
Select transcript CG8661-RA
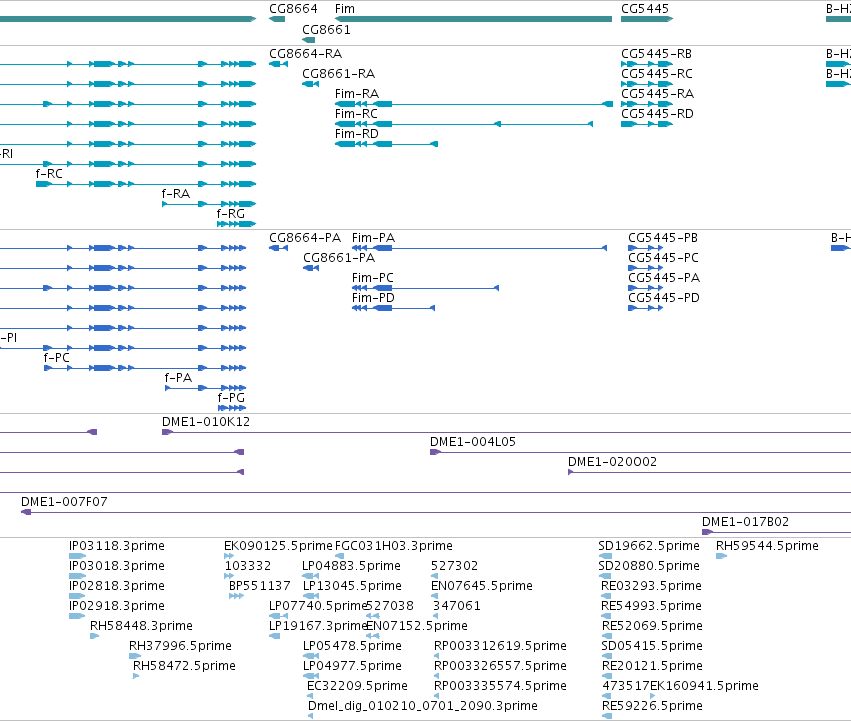(x=339, y=73)
